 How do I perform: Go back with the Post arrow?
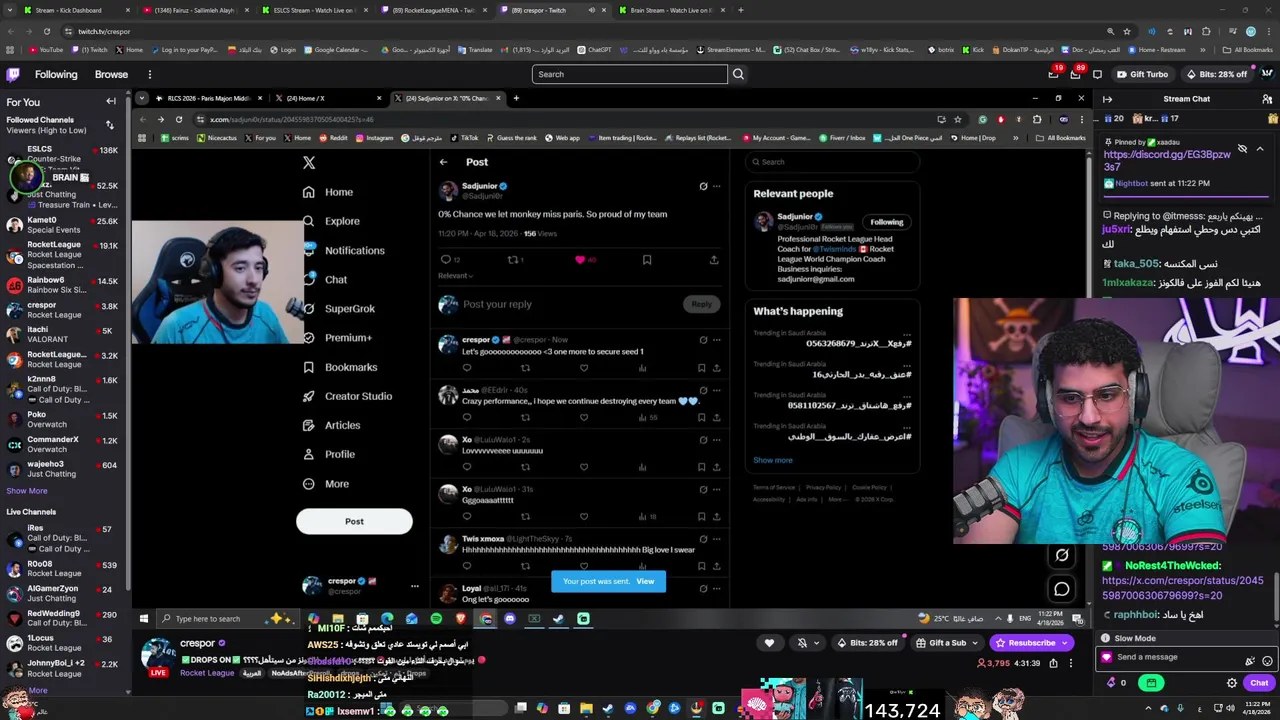[443, 162]
